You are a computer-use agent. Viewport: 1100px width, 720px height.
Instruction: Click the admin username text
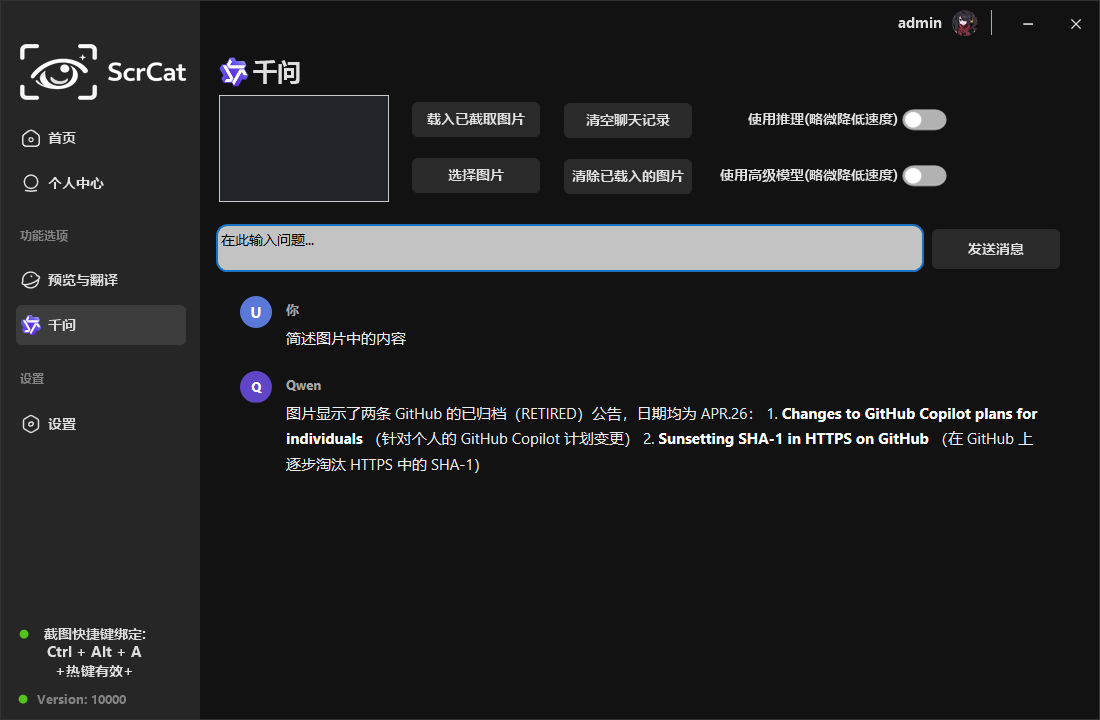(920, 23)
